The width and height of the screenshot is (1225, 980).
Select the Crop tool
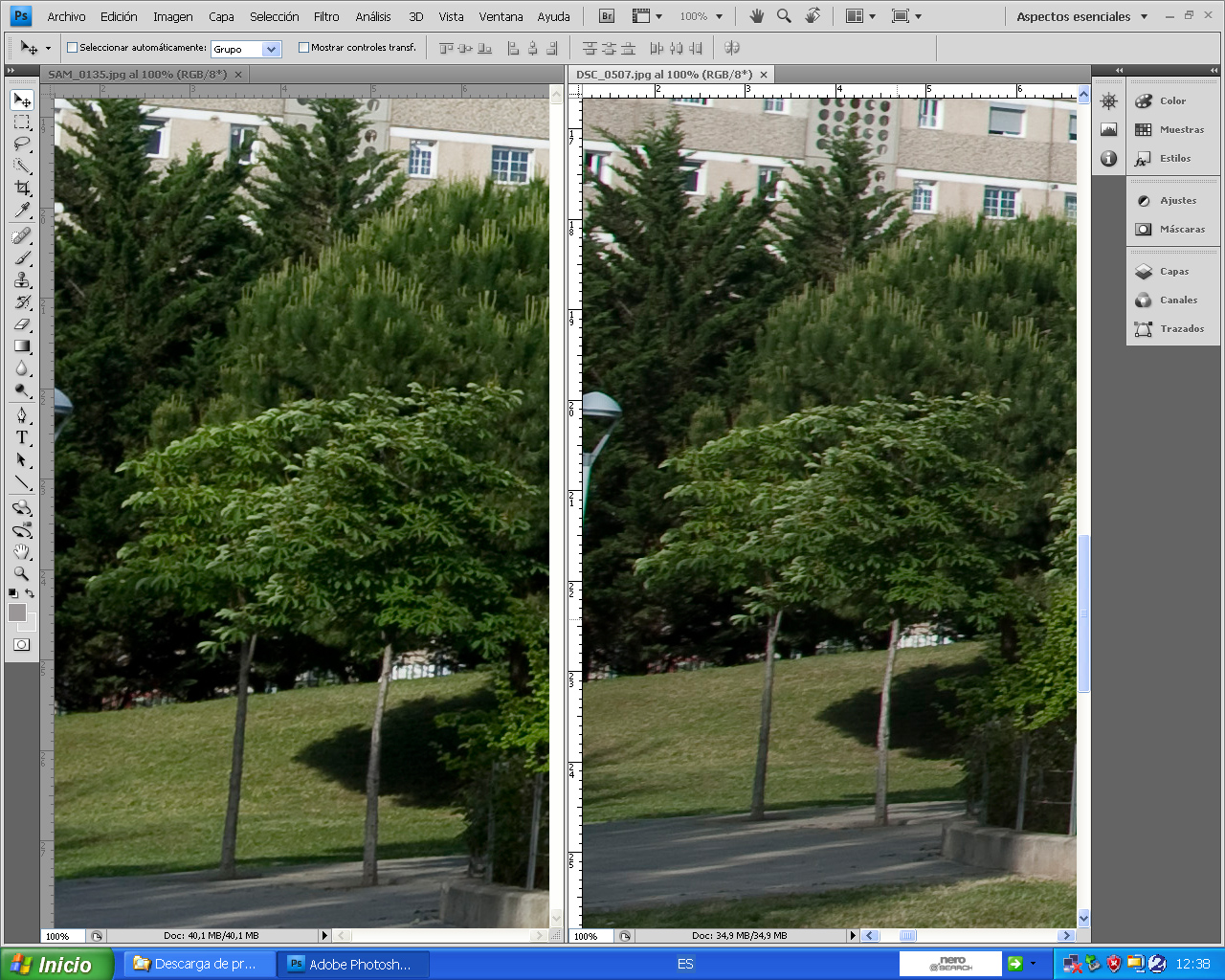click(x=22, y=189)
